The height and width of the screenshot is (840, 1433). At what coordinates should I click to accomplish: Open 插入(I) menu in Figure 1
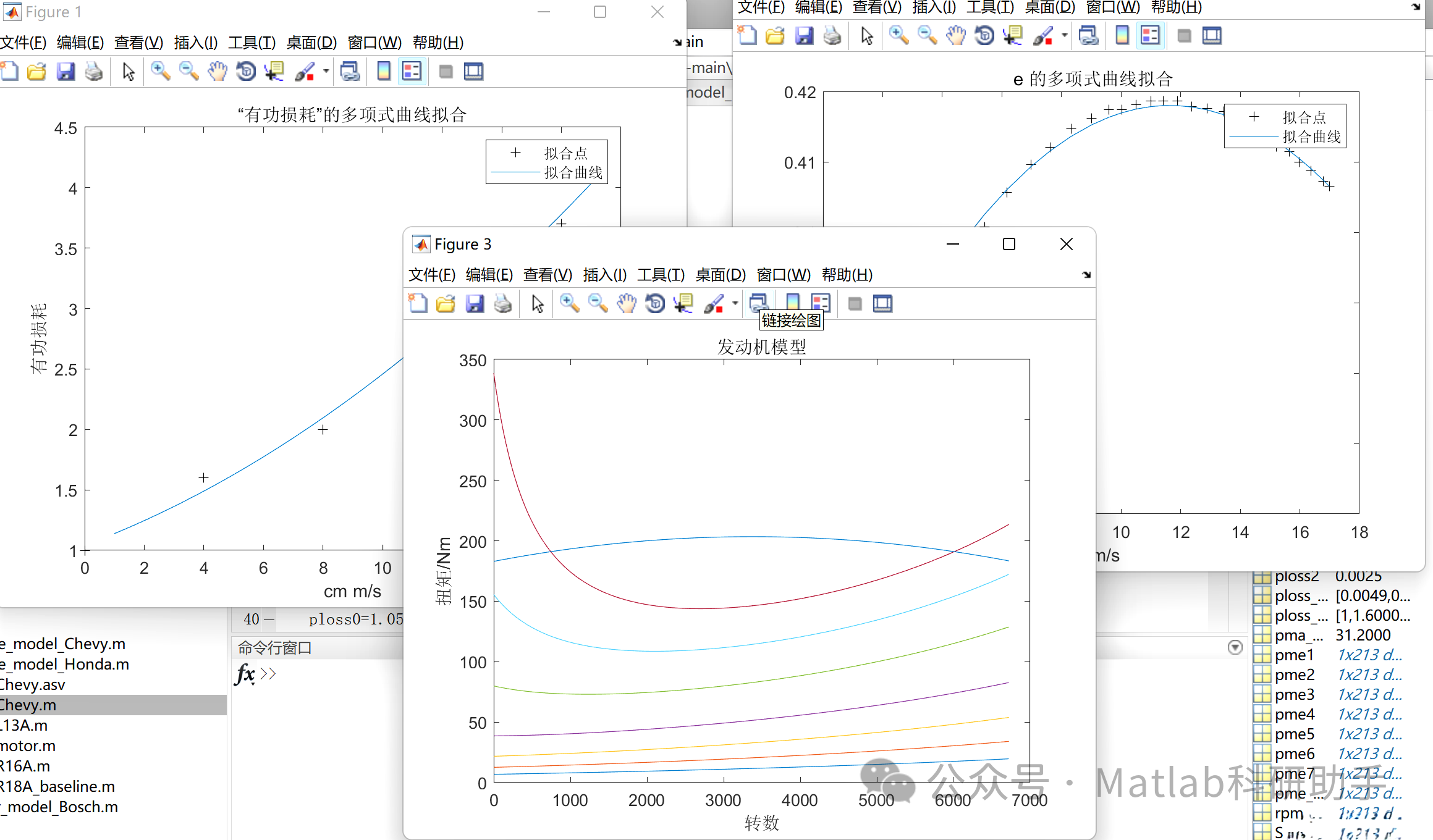coord(195,43)
